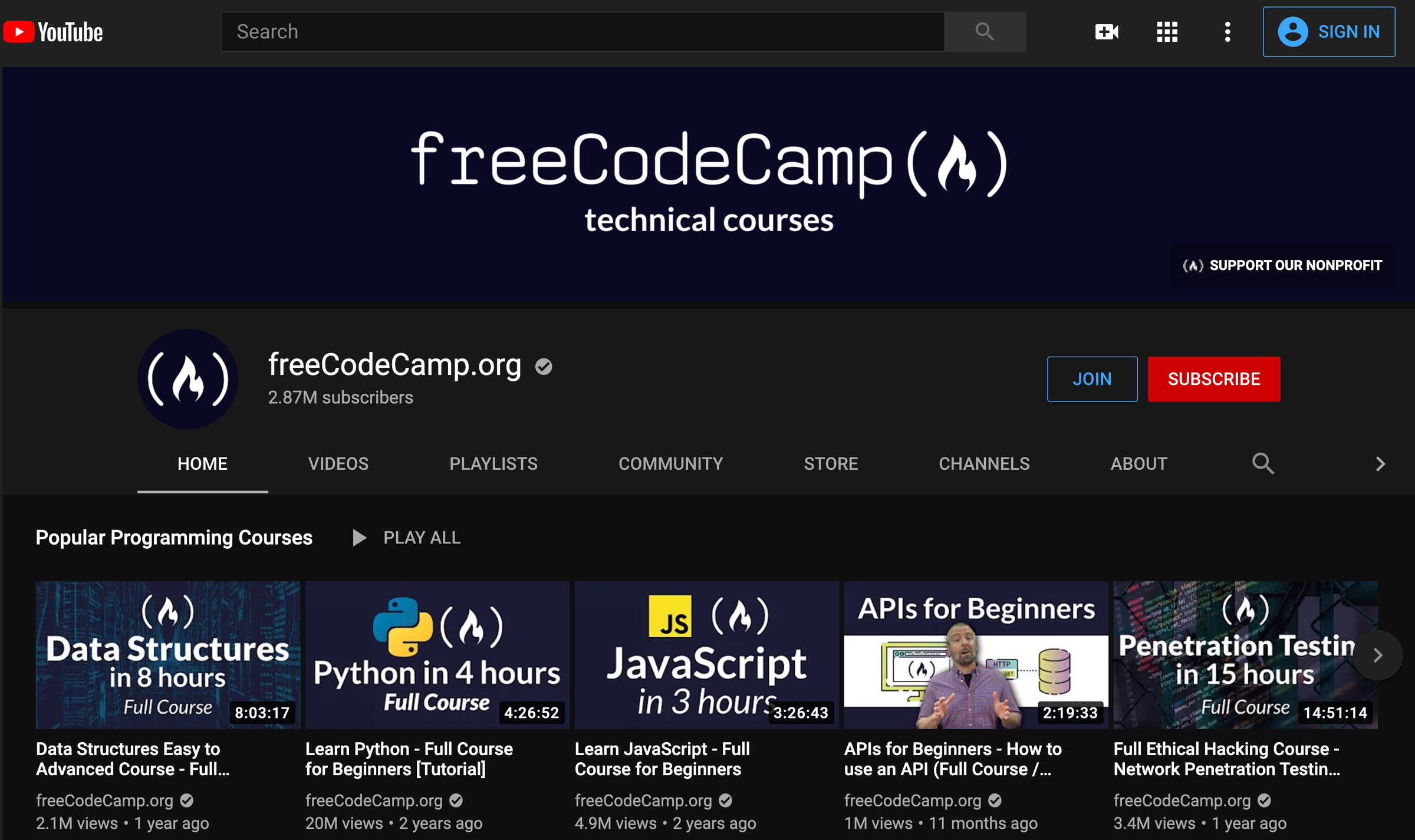Open the Python in 4 hours thumbnail
The image size is (1415, 840).
click(x=437, y=655)
